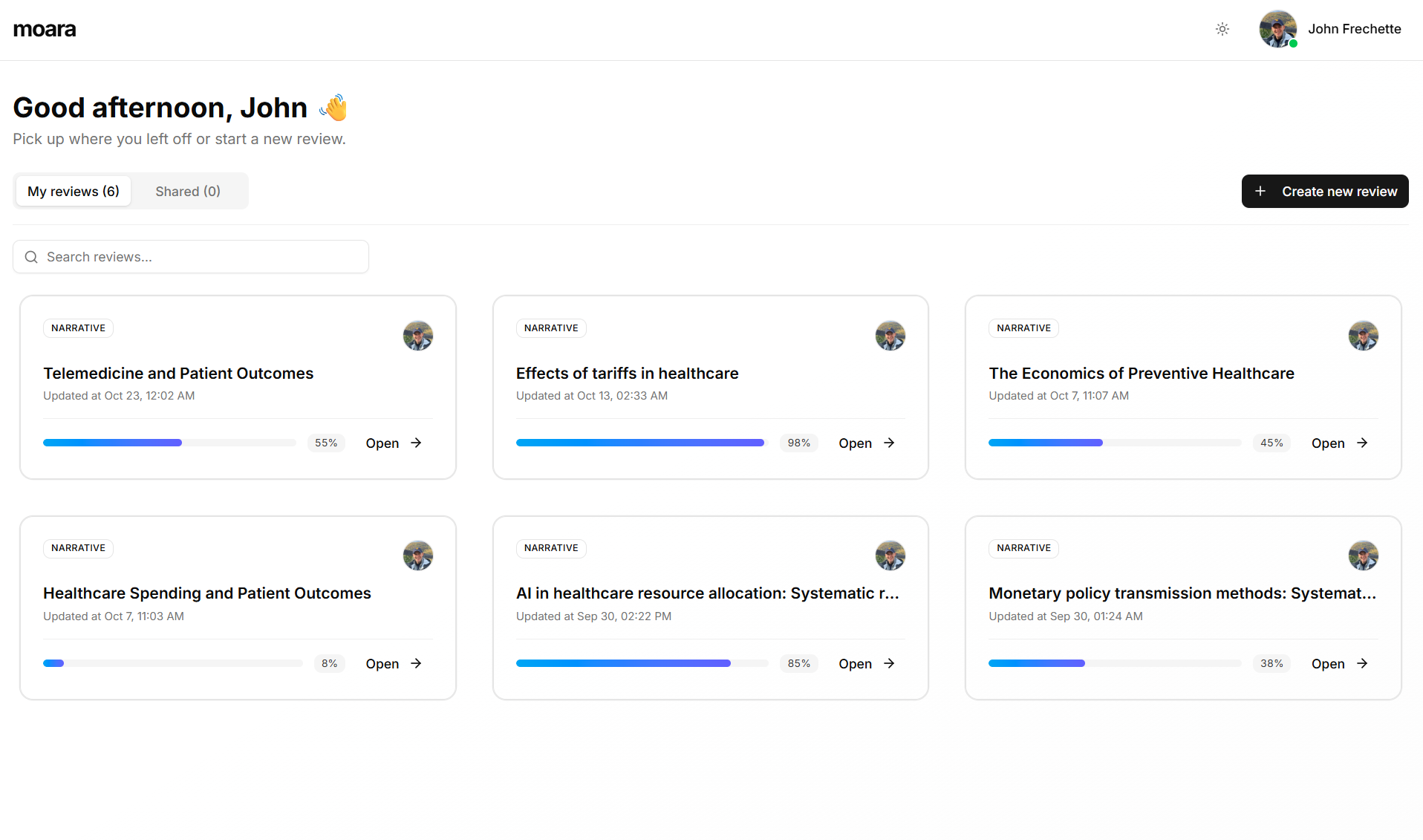
Task: Switch to the Shared (0) tab
Action: [188, 191]
